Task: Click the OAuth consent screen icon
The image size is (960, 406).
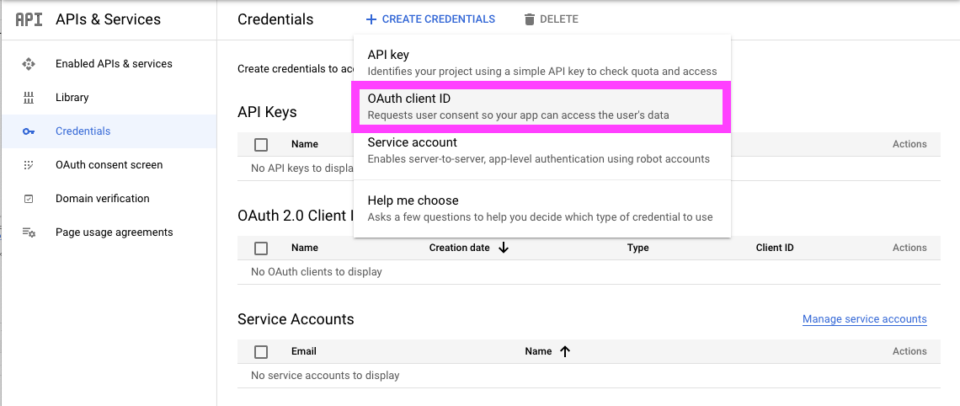Action: (x=28, y=165)
